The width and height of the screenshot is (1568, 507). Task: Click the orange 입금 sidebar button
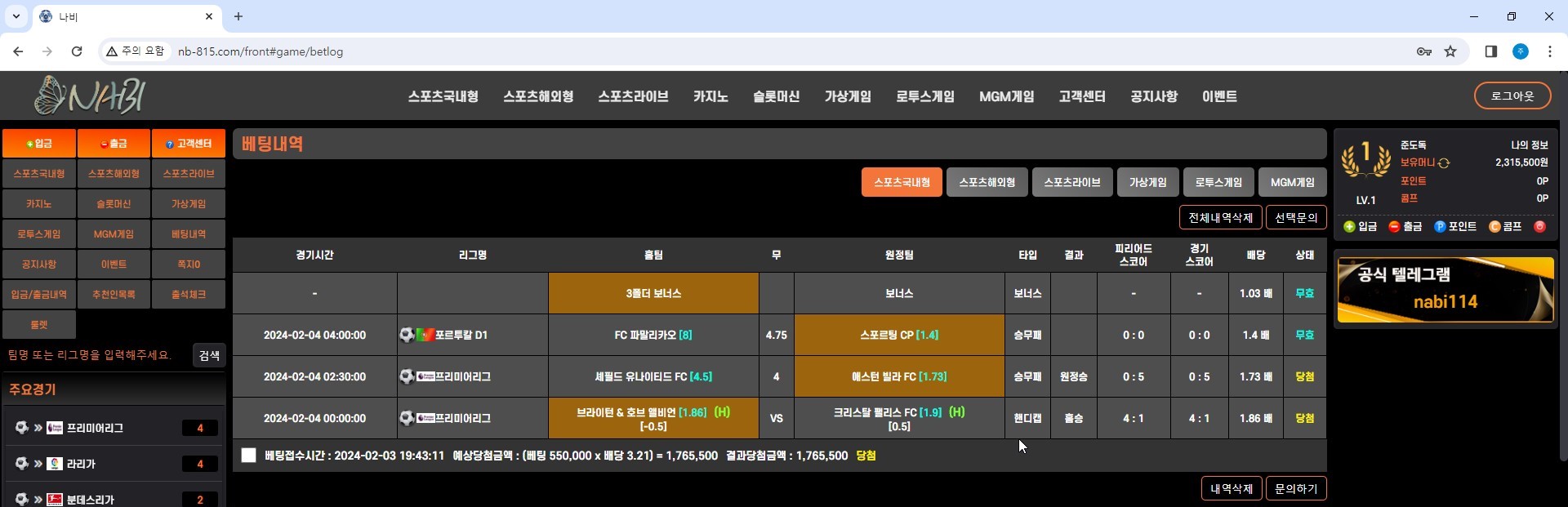(39, 143)
